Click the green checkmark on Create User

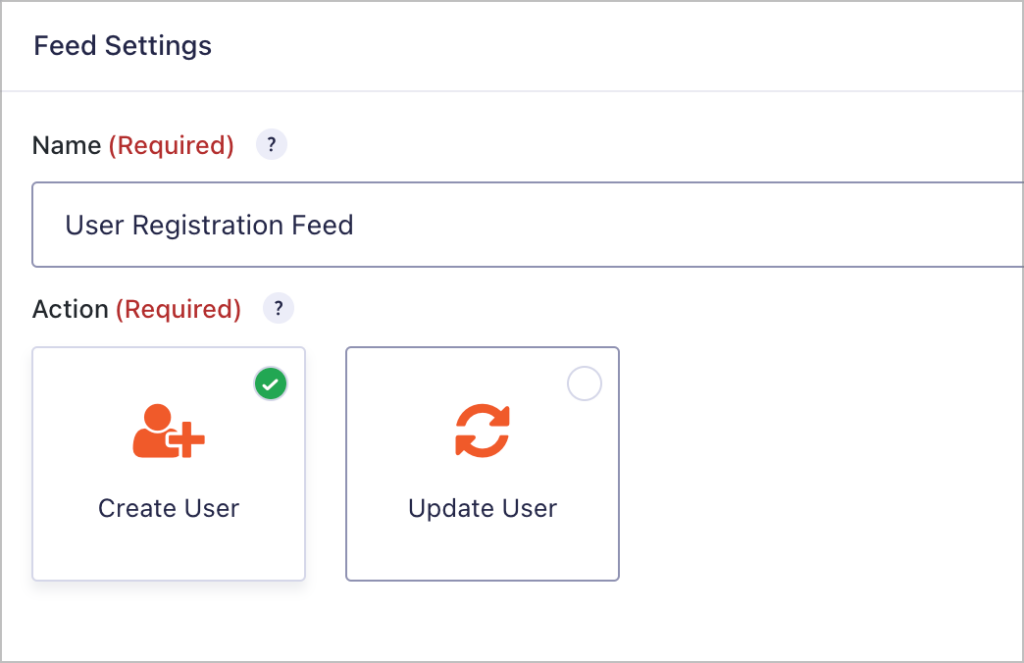(270, 384)
